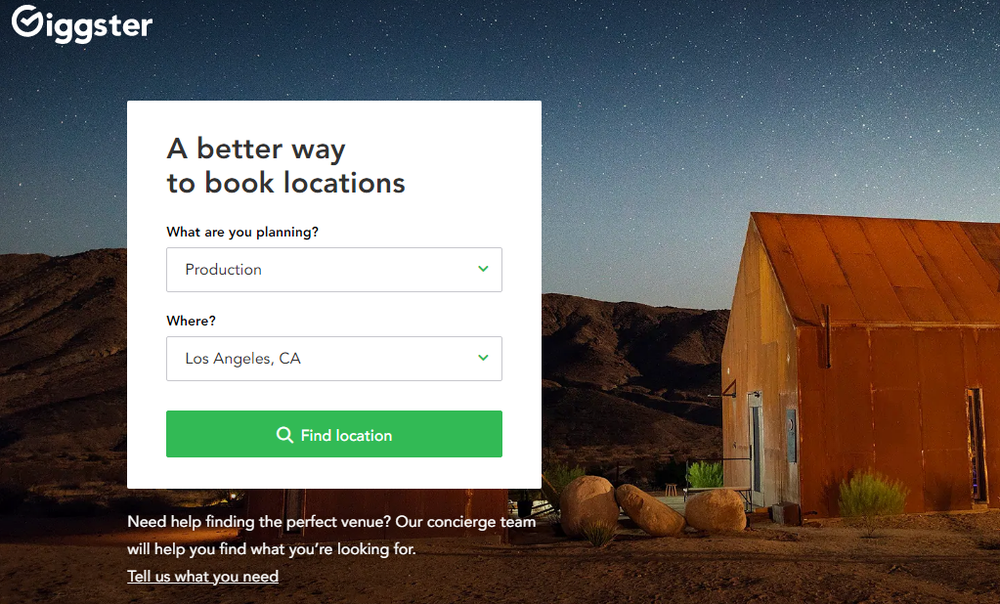The height and width of the screenshot is (604, 1000).
Task: Click the magnifying glass search icon
Action: coord(284,435)
